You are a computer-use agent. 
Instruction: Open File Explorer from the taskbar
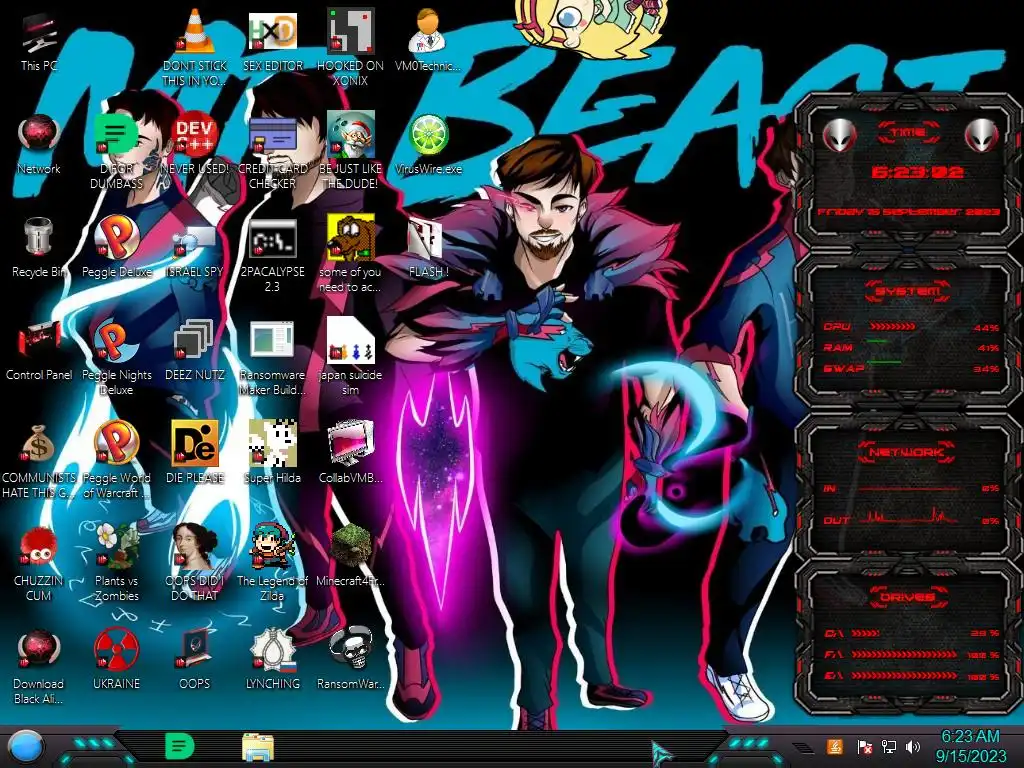258,747
